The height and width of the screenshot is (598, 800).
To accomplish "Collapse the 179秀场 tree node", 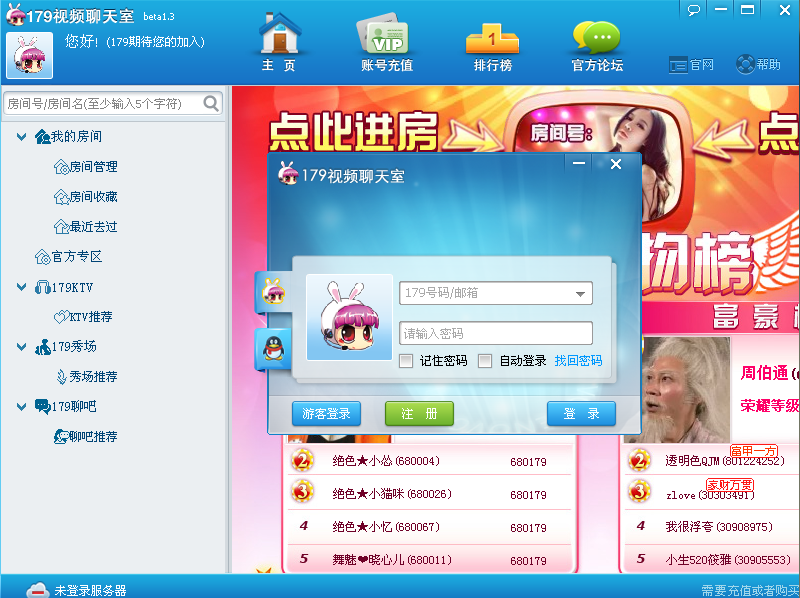I will coord(21,347).
